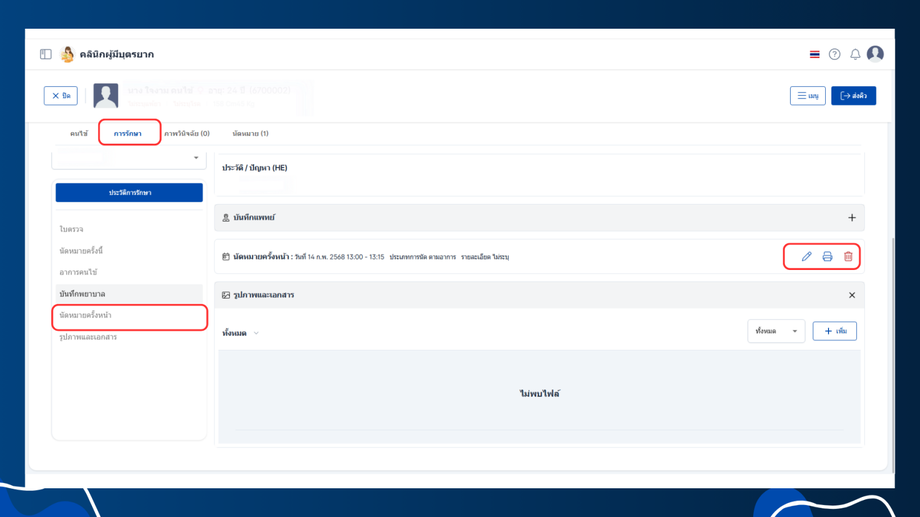
Task: Select บันทึกพยาบาล in sidebar
Action: click(x=129, y=294)
